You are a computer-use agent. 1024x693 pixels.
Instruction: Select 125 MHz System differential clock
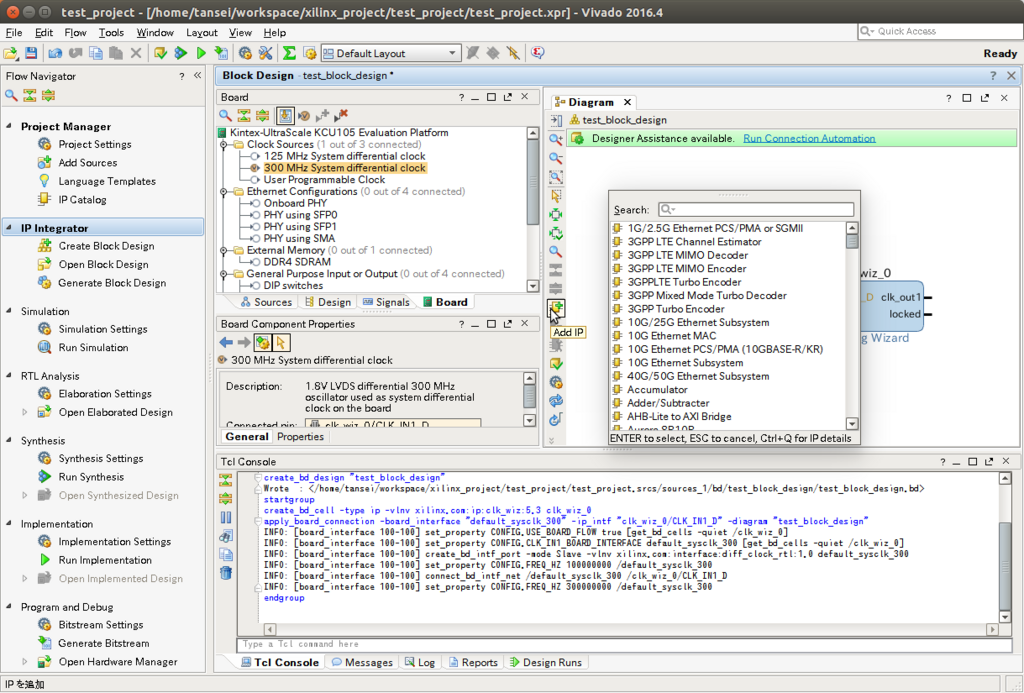coord(344,156)
